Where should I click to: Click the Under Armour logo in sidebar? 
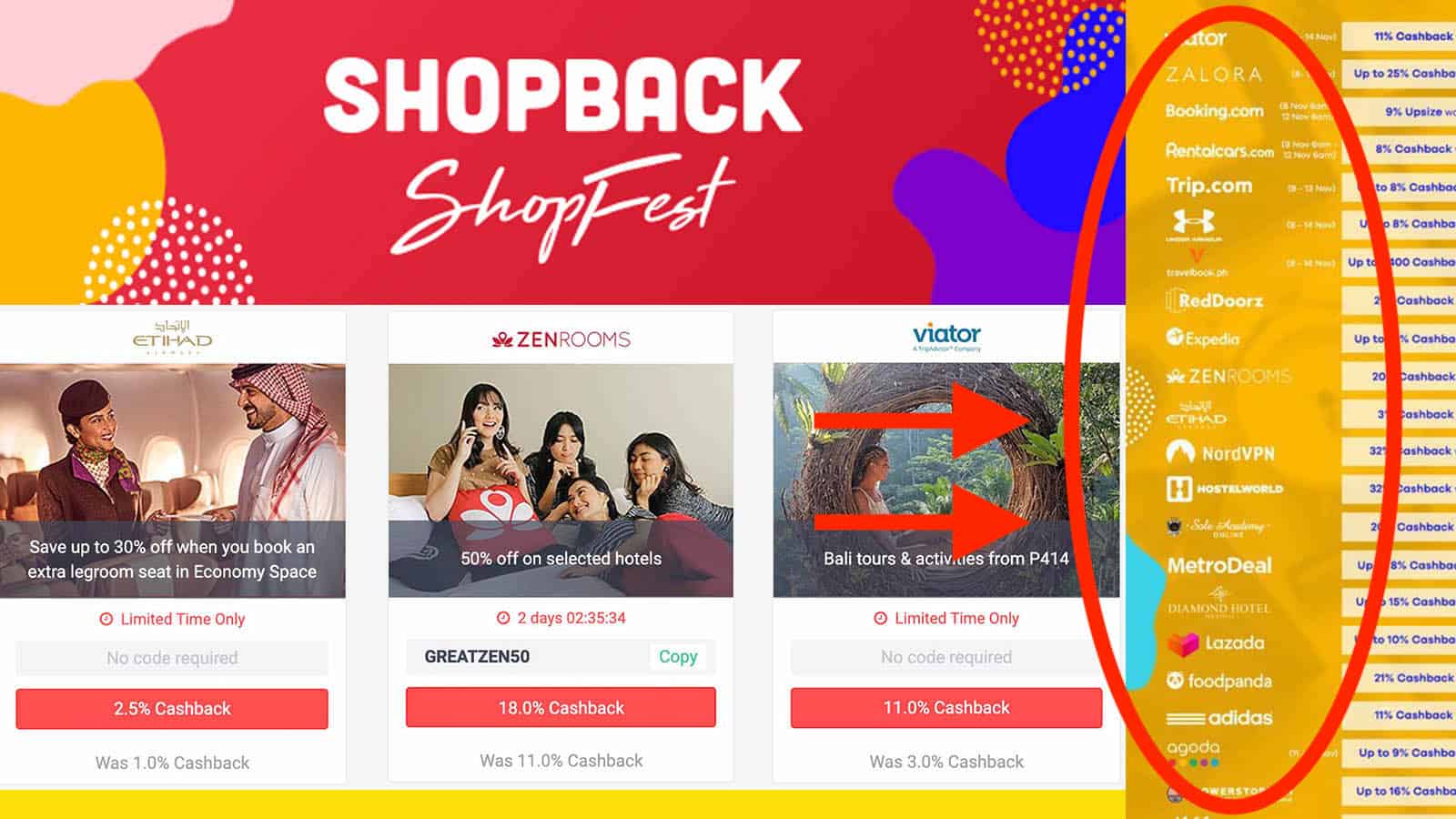(1193, 225)
